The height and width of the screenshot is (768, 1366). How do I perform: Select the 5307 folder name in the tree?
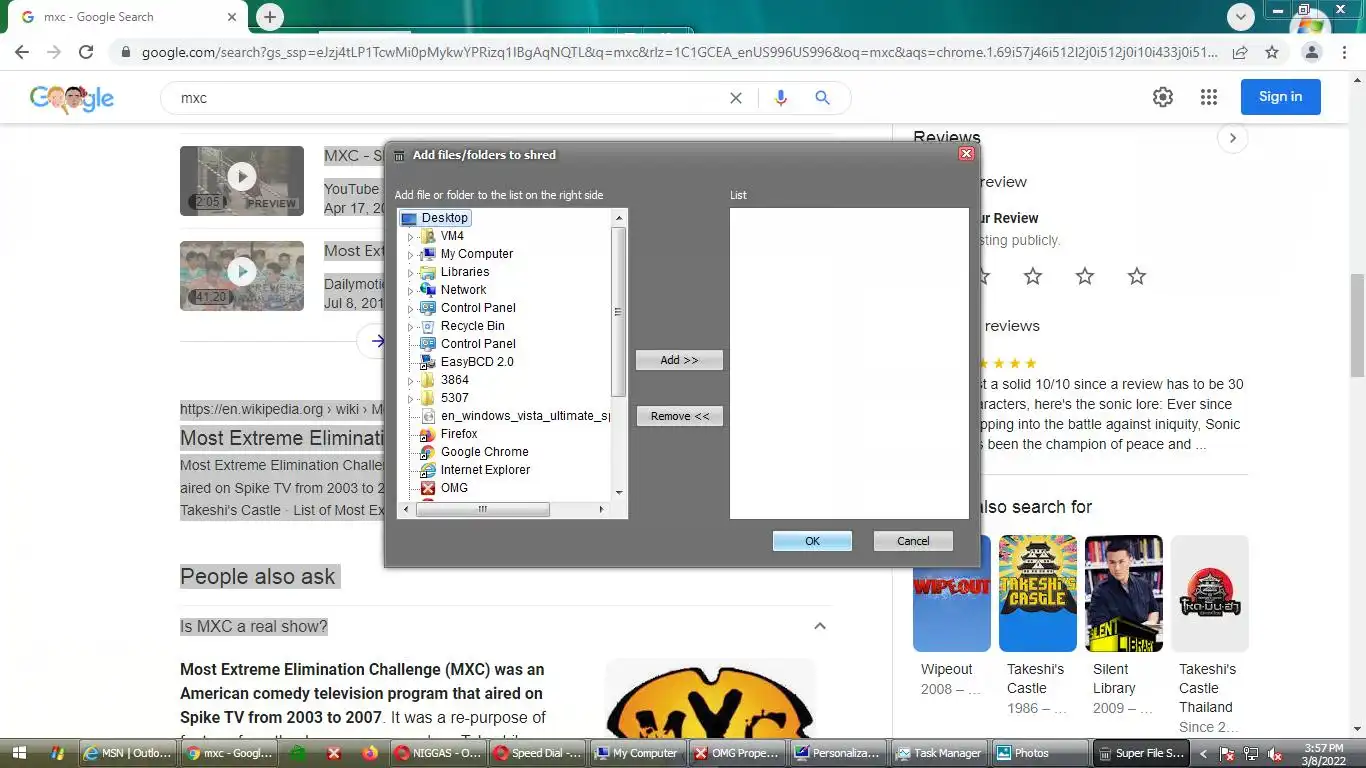[454, 398]
